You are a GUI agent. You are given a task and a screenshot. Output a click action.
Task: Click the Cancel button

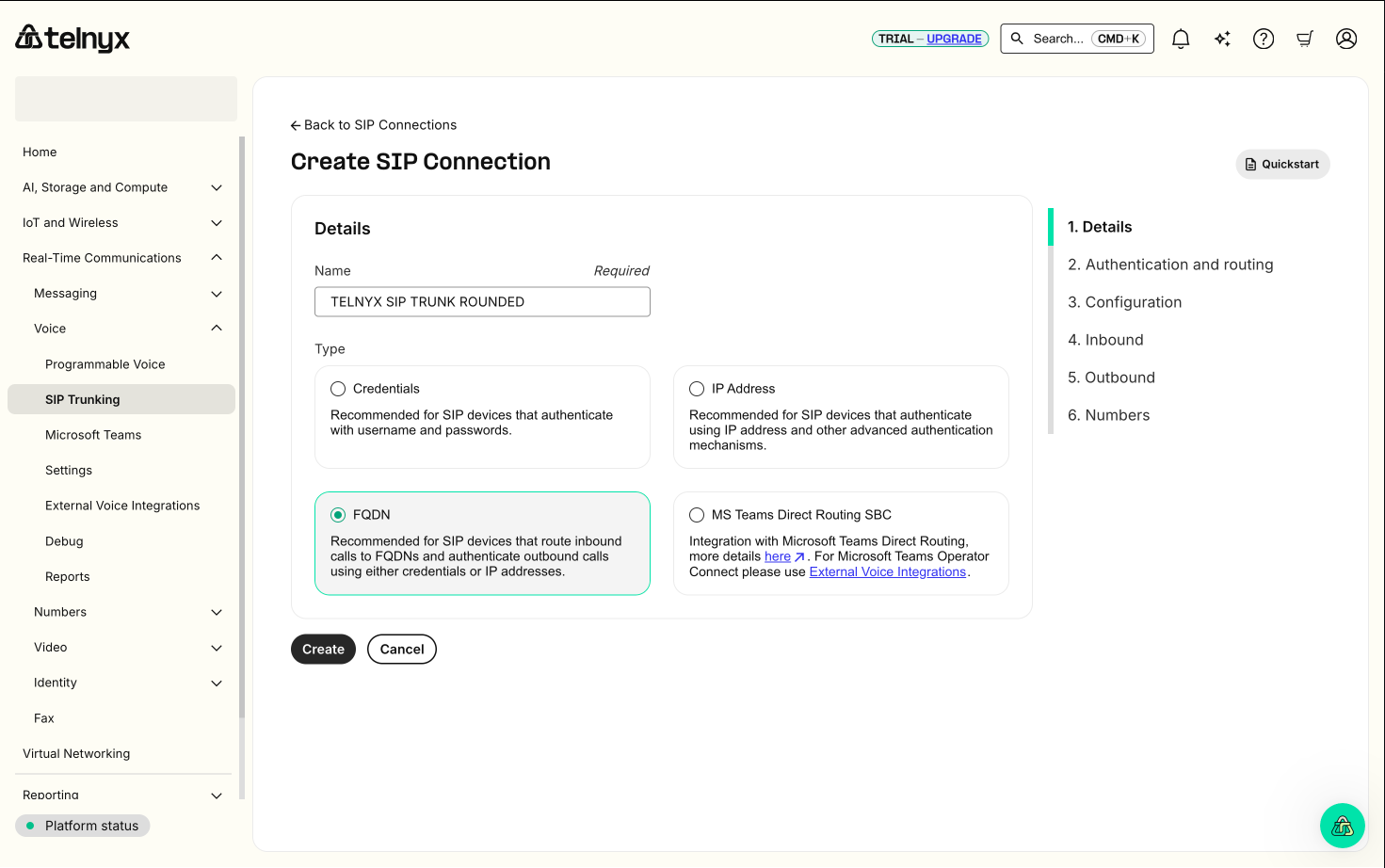pyautogui.click(x=402, y=650)
